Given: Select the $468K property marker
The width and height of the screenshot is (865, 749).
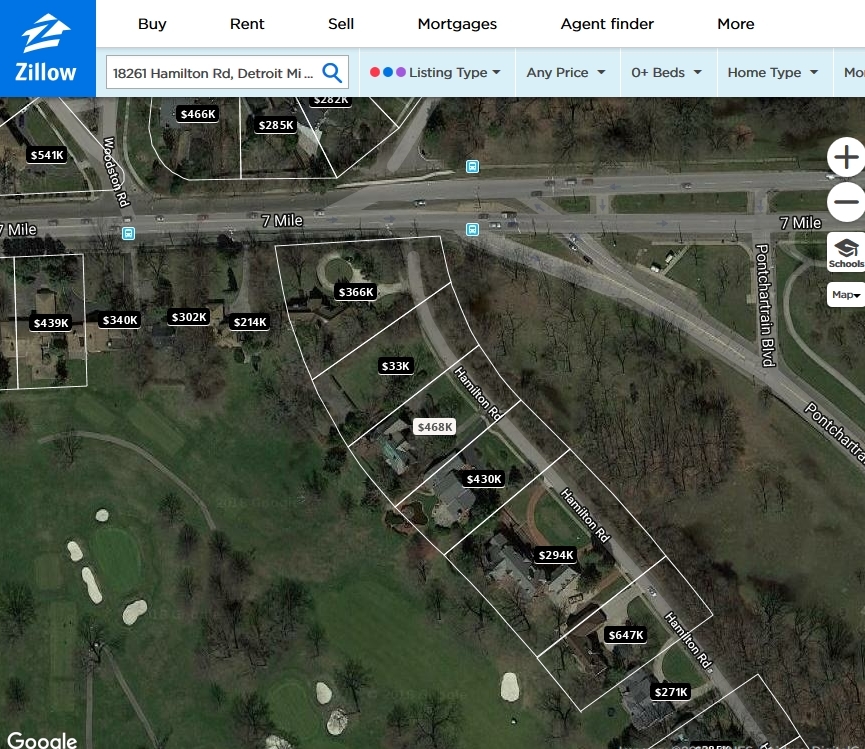Looking at the screenshot, I should 435,427.
